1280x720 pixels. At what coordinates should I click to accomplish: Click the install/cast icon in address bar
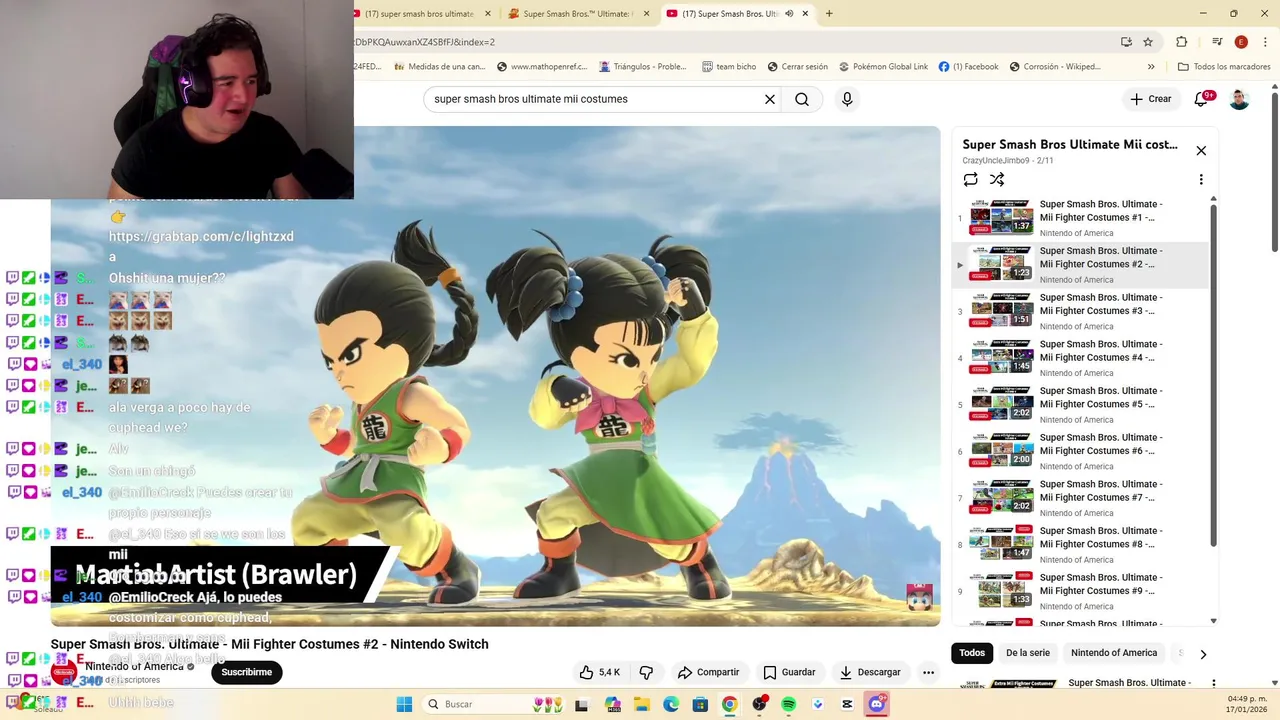(1126, 42)
